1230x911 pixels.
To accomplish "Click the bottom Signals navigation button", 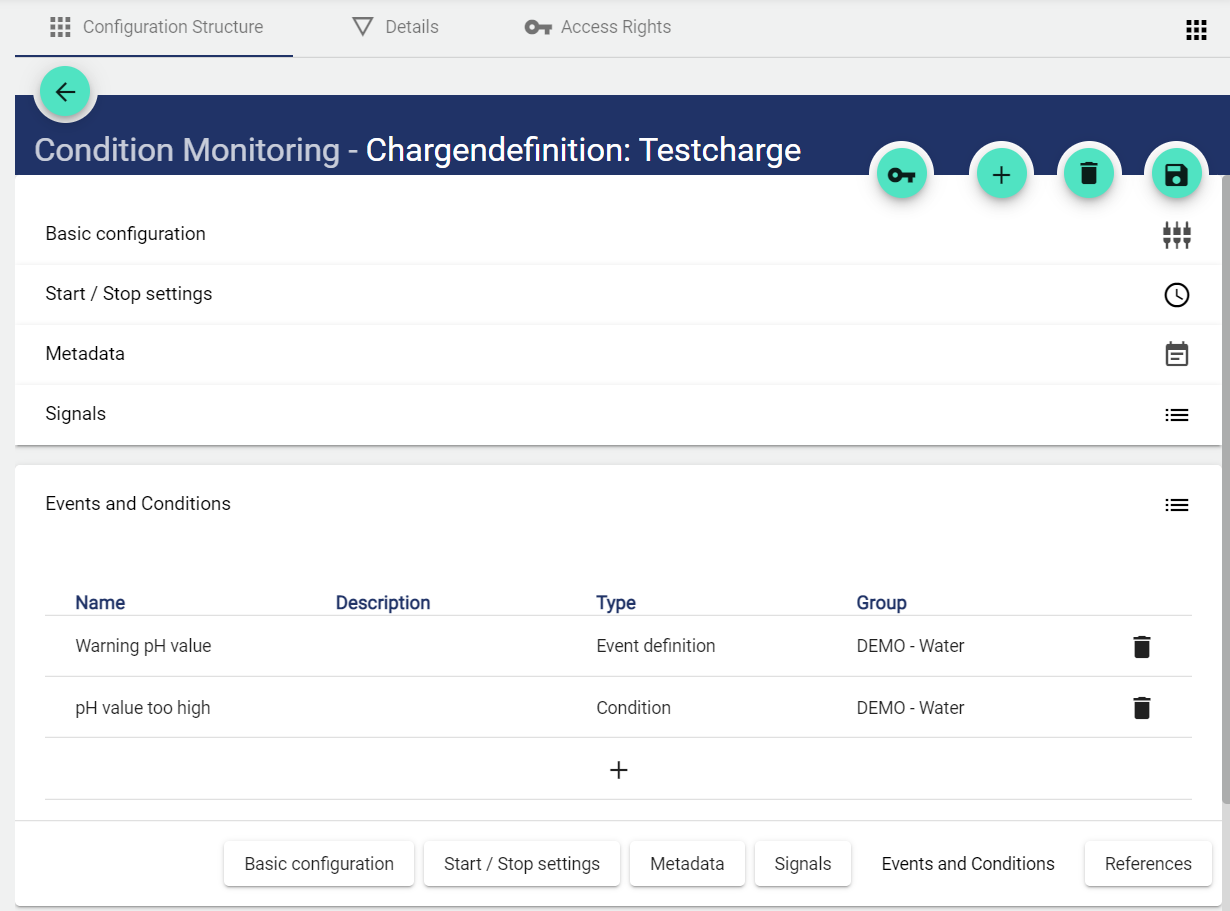I will 802,864.
